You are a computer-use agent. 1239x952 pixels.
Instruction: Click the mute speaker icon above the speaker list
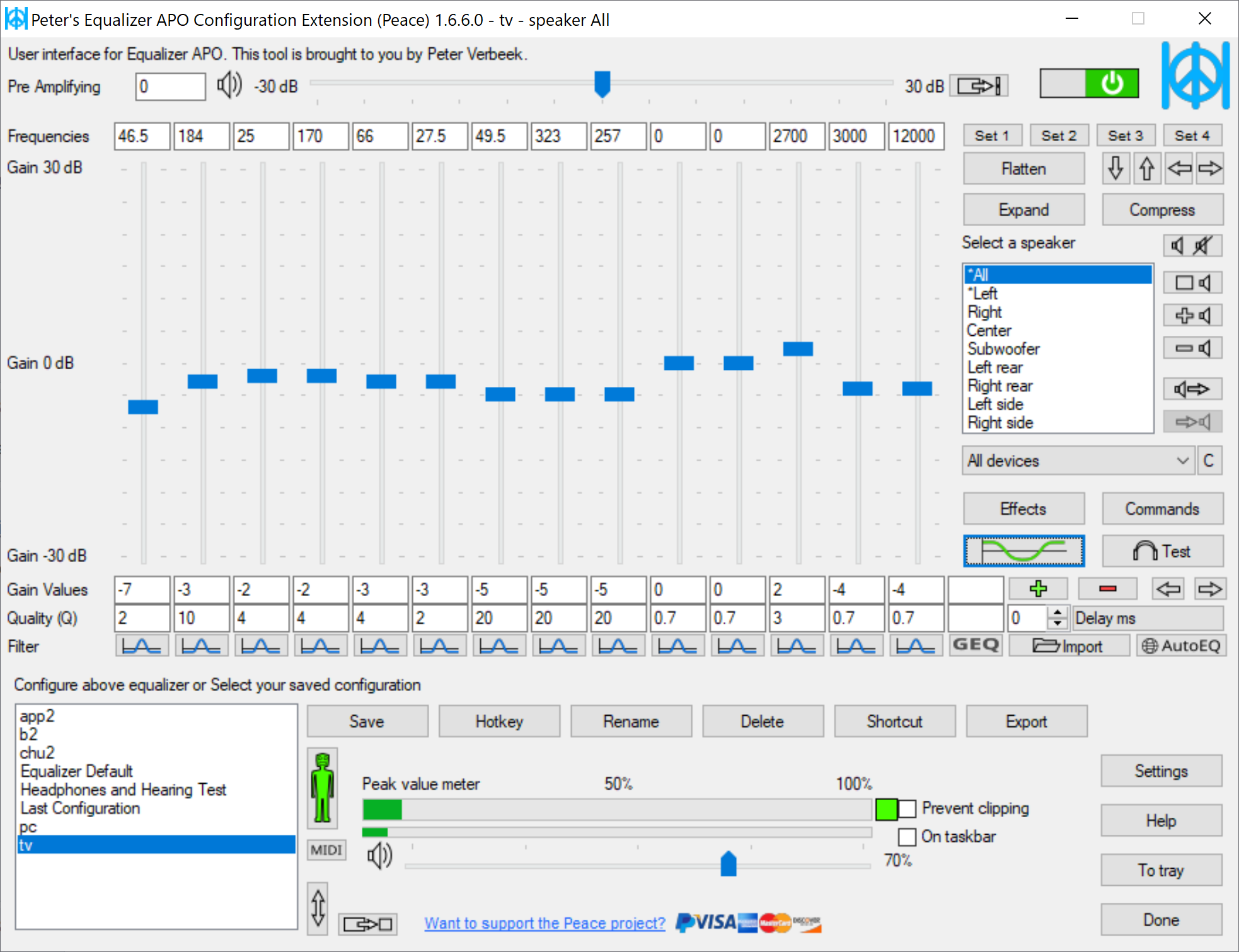coord(1202,245)
